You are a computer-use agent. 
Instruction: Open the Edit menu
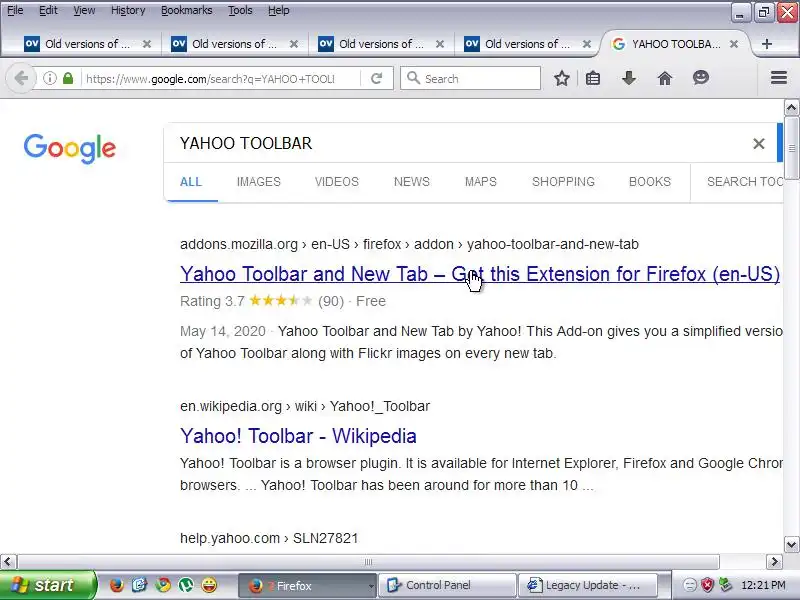[x=48, y=10]
